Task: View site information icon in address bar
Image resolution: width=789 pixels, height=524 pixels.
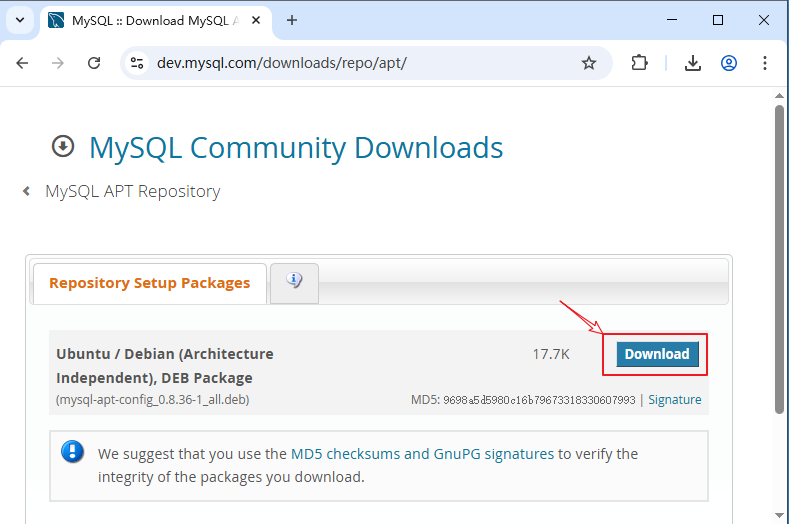Action: [137, 63]
